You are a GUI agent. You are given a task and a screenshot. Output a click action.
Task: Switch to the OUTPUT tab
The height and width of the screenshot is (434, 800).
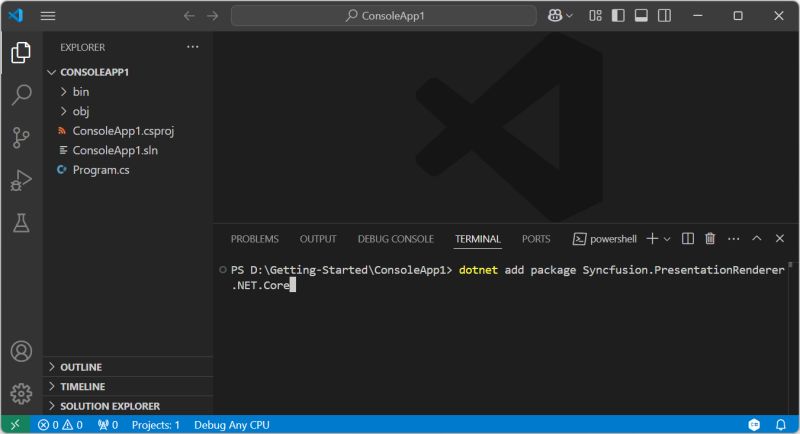click(x=318, y=239)
